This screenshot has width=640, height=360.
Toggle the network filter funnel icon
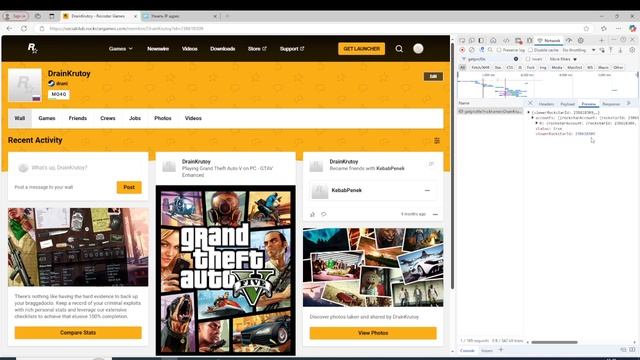click(482, 50)
